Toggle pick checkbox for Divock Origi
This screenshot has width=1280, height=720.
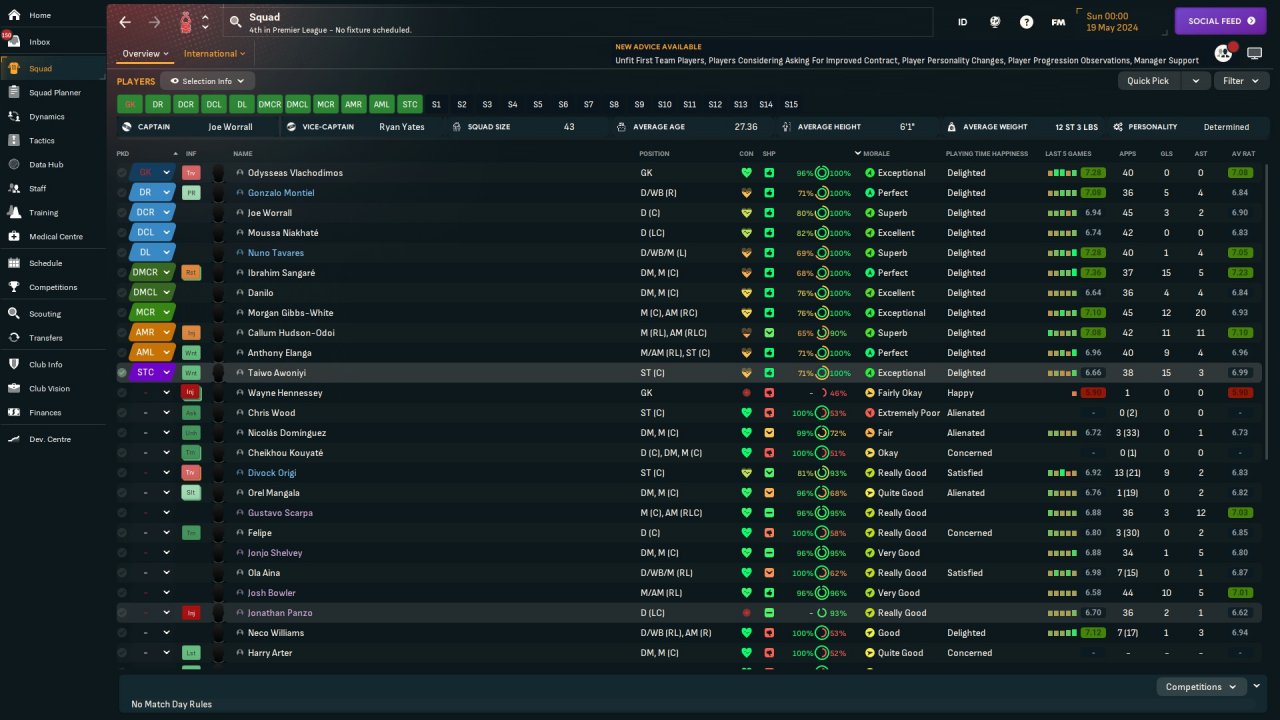point(122,473)
